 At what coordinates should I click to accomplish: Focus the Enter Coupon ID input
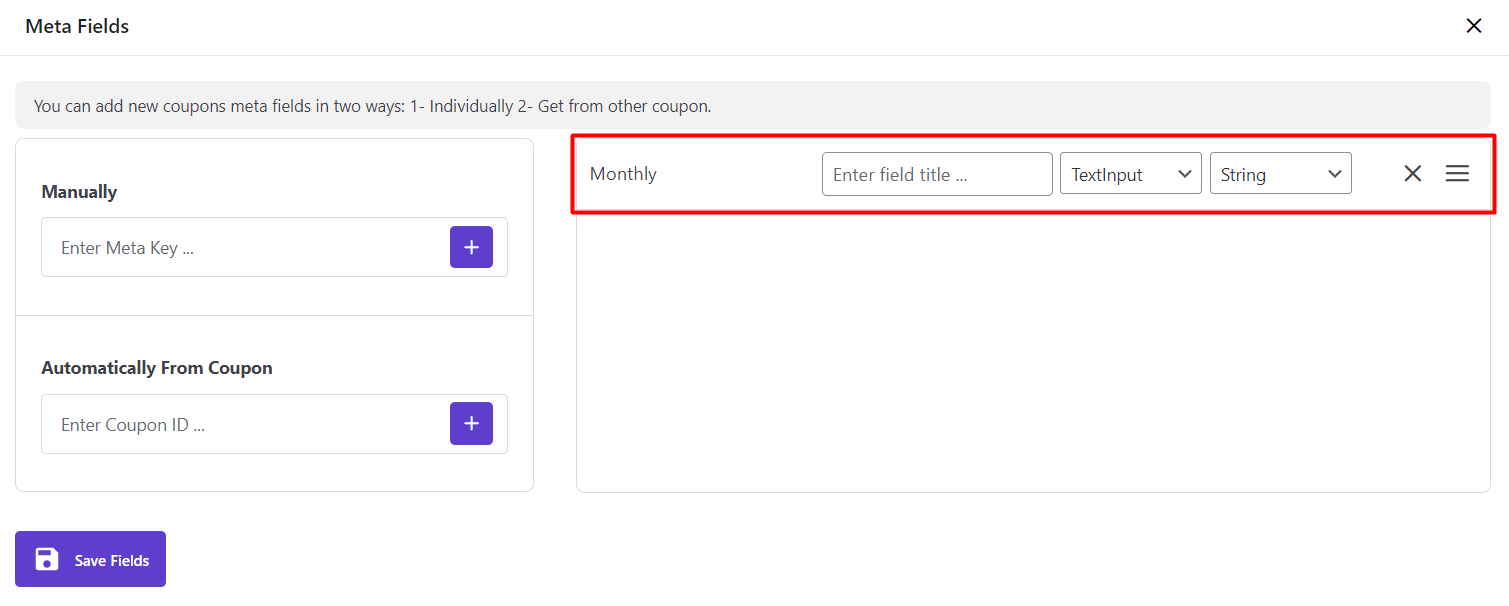(245, 424)
